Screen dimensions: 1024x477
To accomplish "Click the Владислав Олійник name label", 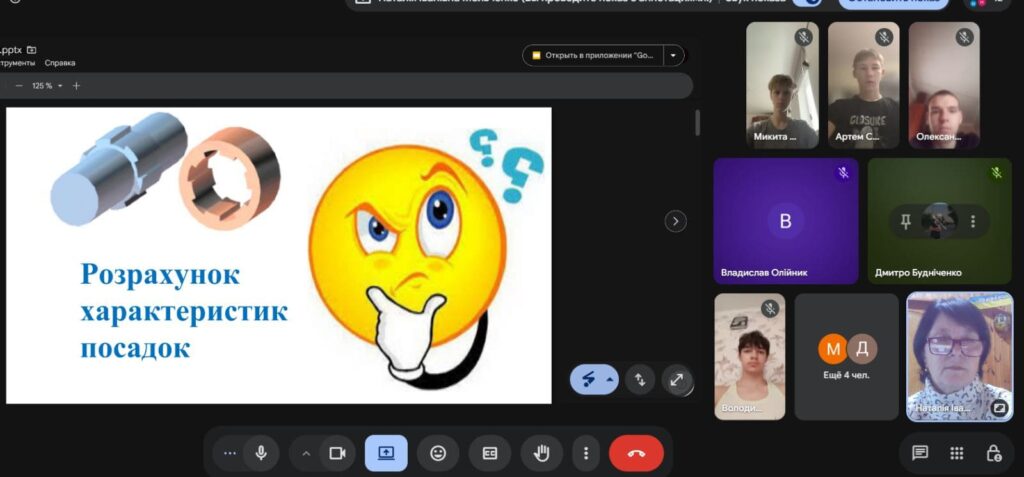I will pyautogui.click(x=763, y=272).
